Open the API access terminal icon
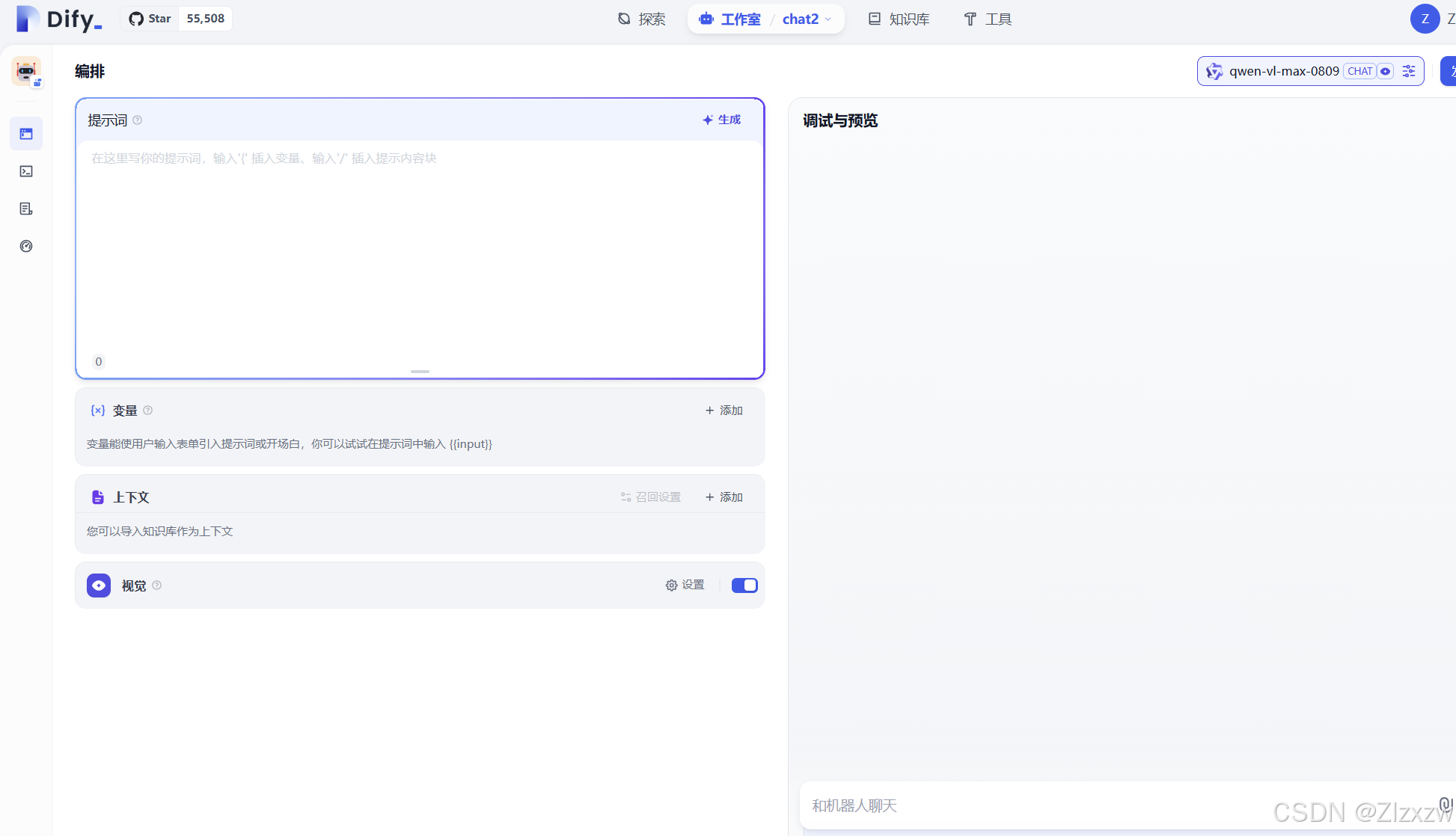1456x836 pixels. [x=26, y=171]
